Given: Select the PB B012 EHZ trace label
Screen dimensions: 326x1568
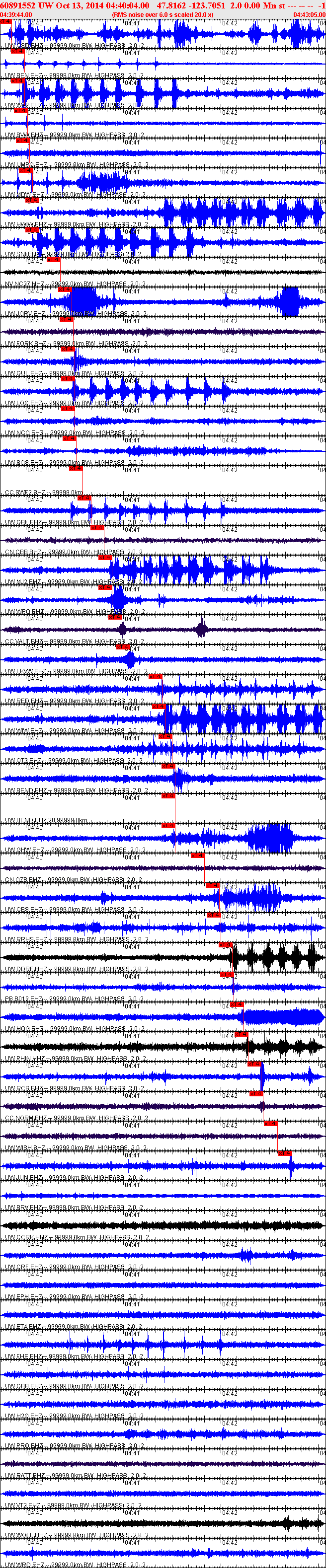Looking at the screenshot, I should pyautogui.click(x=75, y=1000).
